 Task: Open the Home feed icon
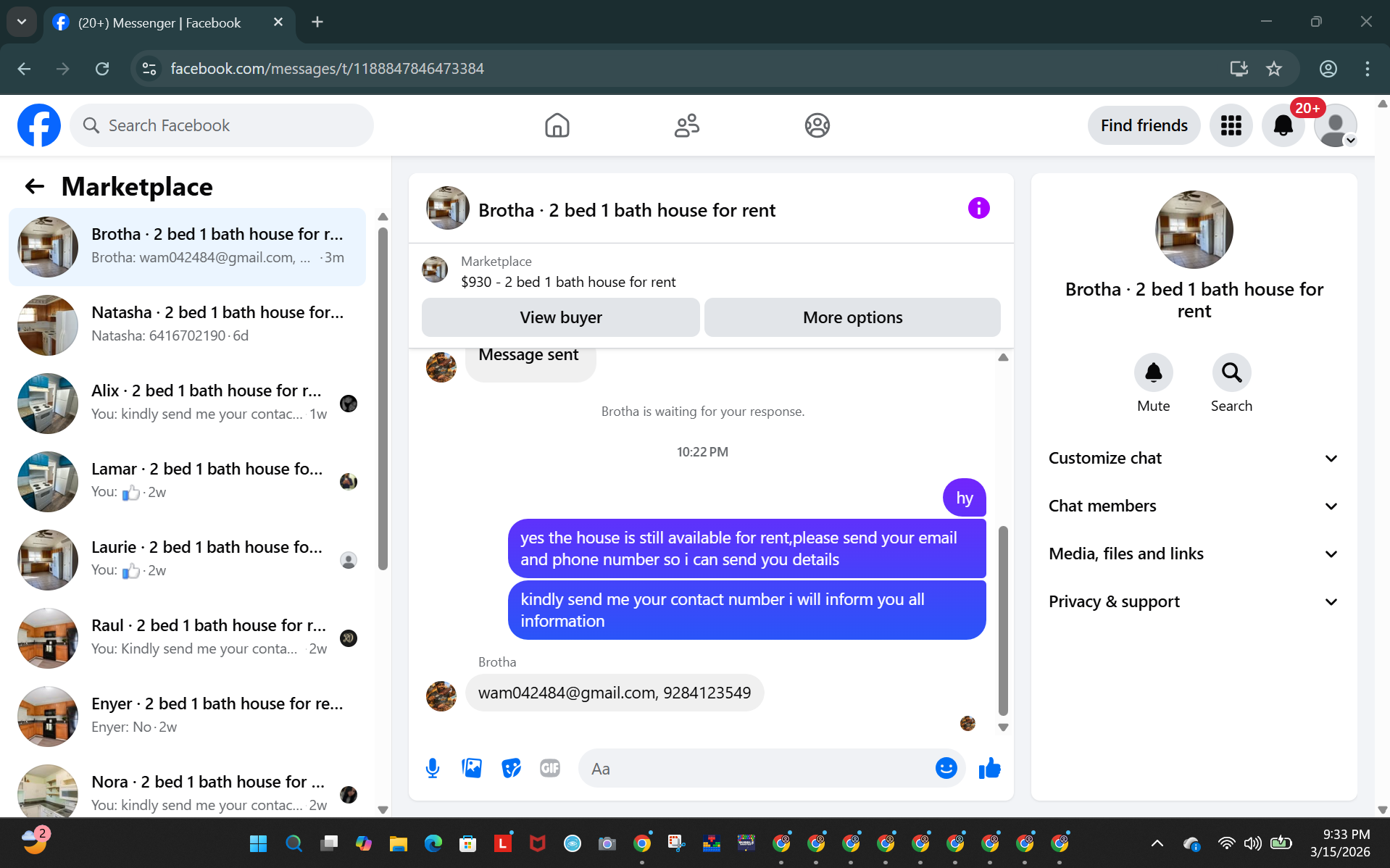click(x=557, y=125)
